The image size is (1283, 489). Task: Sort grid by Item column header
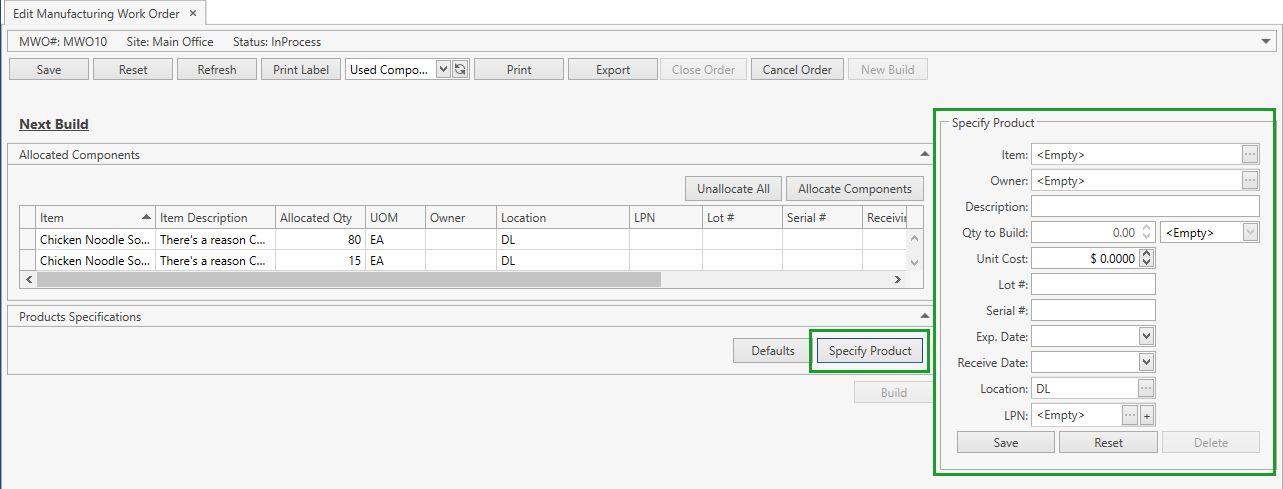click(x=94, y=218)
